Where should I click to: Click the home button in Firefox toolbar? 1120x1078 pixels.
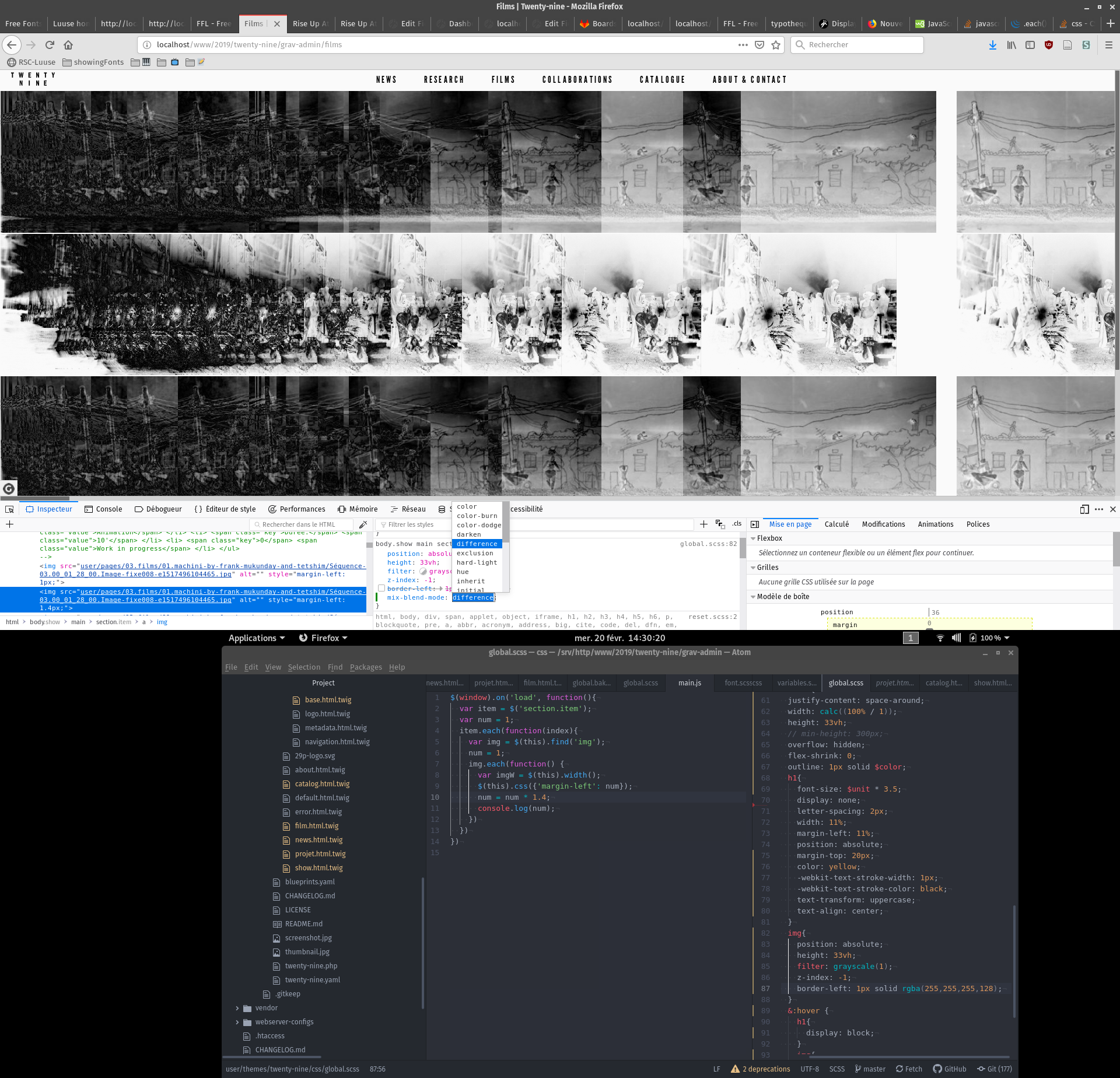tap(68, 45)
